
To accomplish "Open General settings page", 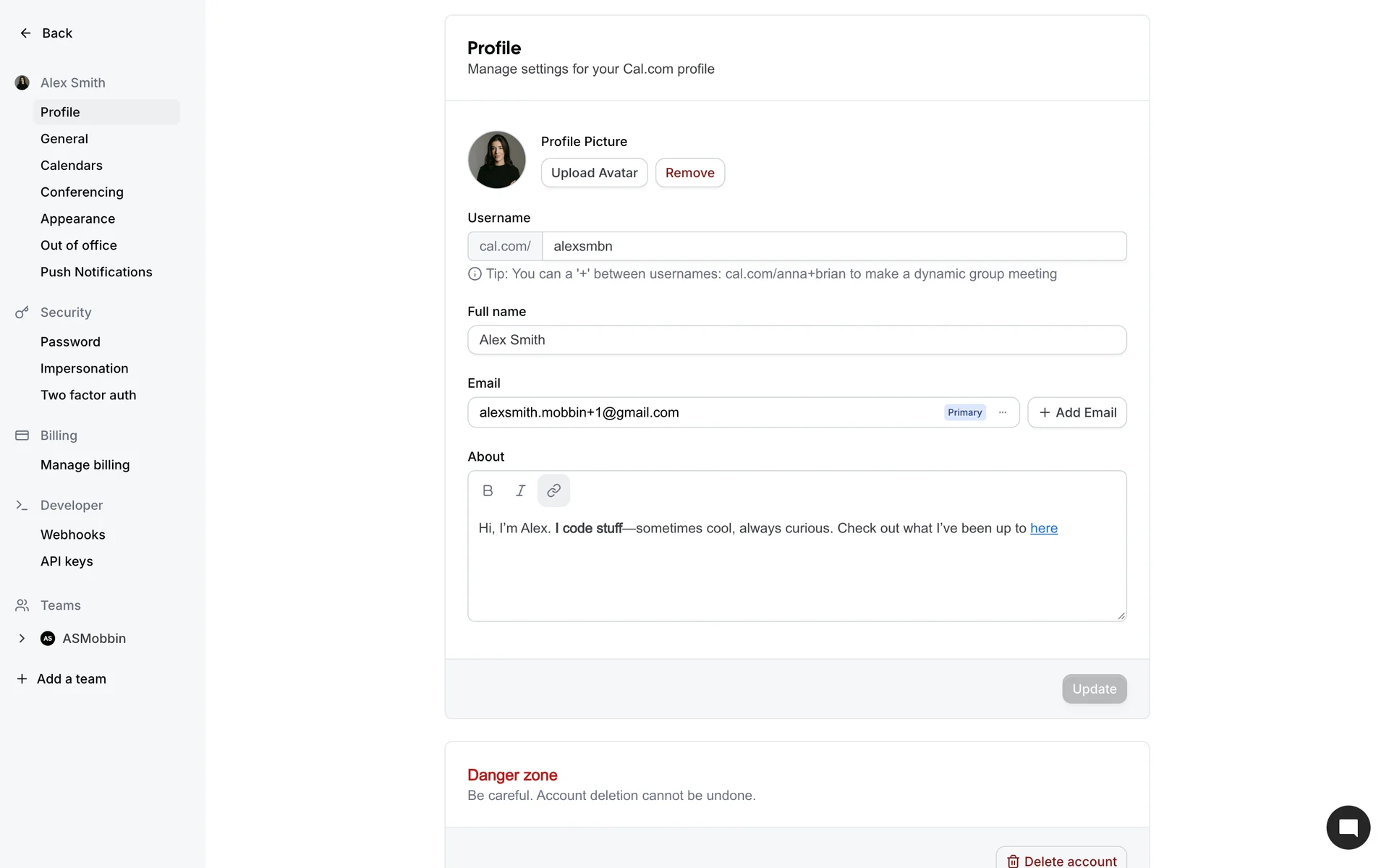I will (x=64, y=139).
